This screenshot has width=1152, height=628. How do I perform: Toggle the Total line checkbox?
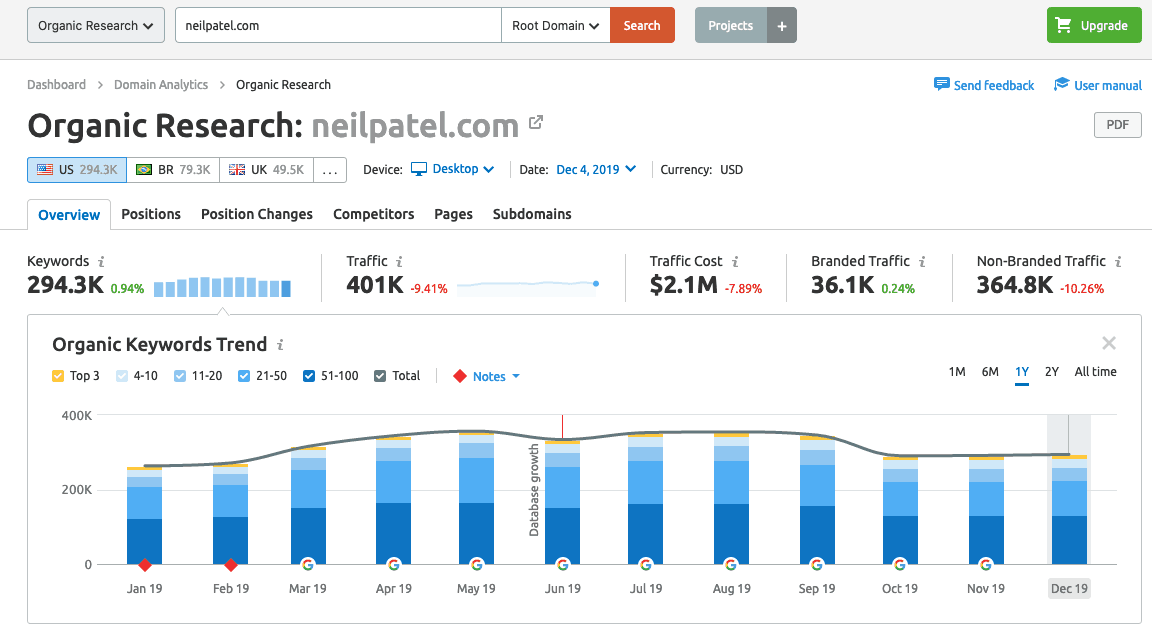(380, 376)
